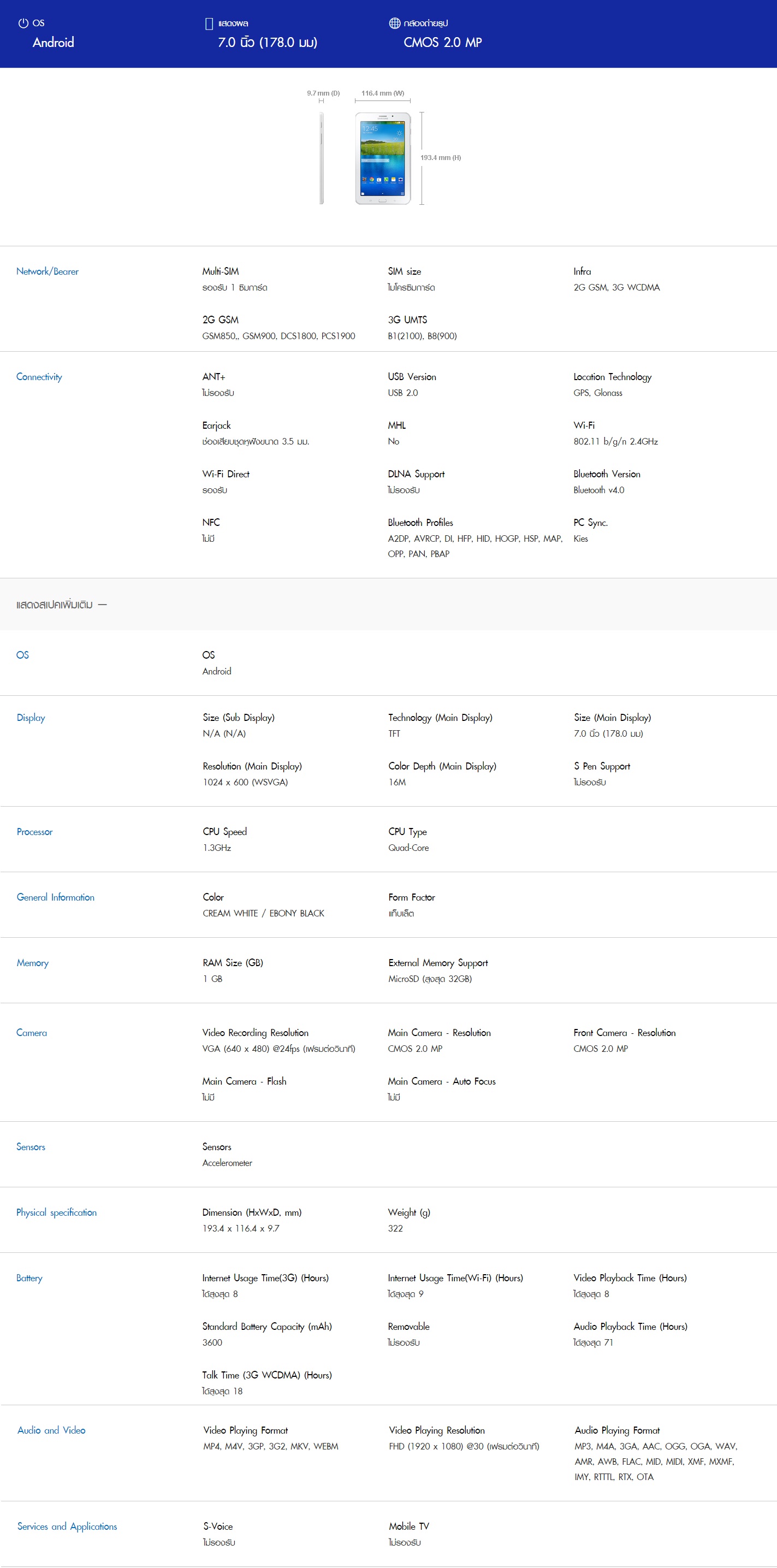This screenshot has width=777, height=1568.
Task: Click the '802.11 b/g/n 2.4GHz' value
Action: coord(616,441)
